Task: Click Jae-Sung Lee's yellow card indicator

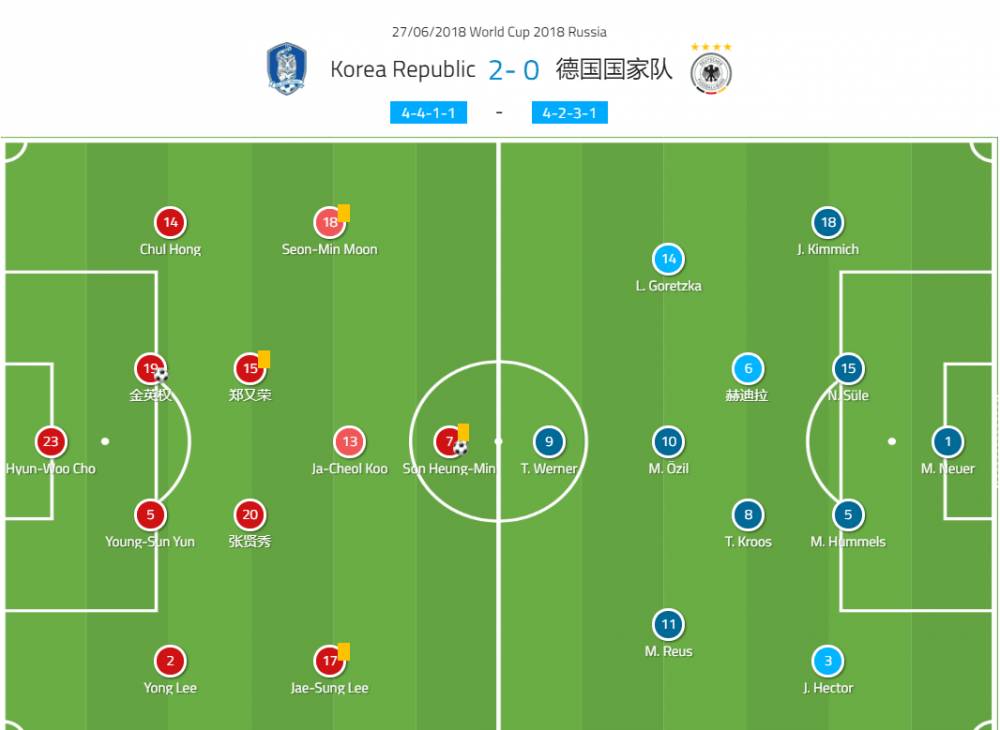Action: [344, 652]
